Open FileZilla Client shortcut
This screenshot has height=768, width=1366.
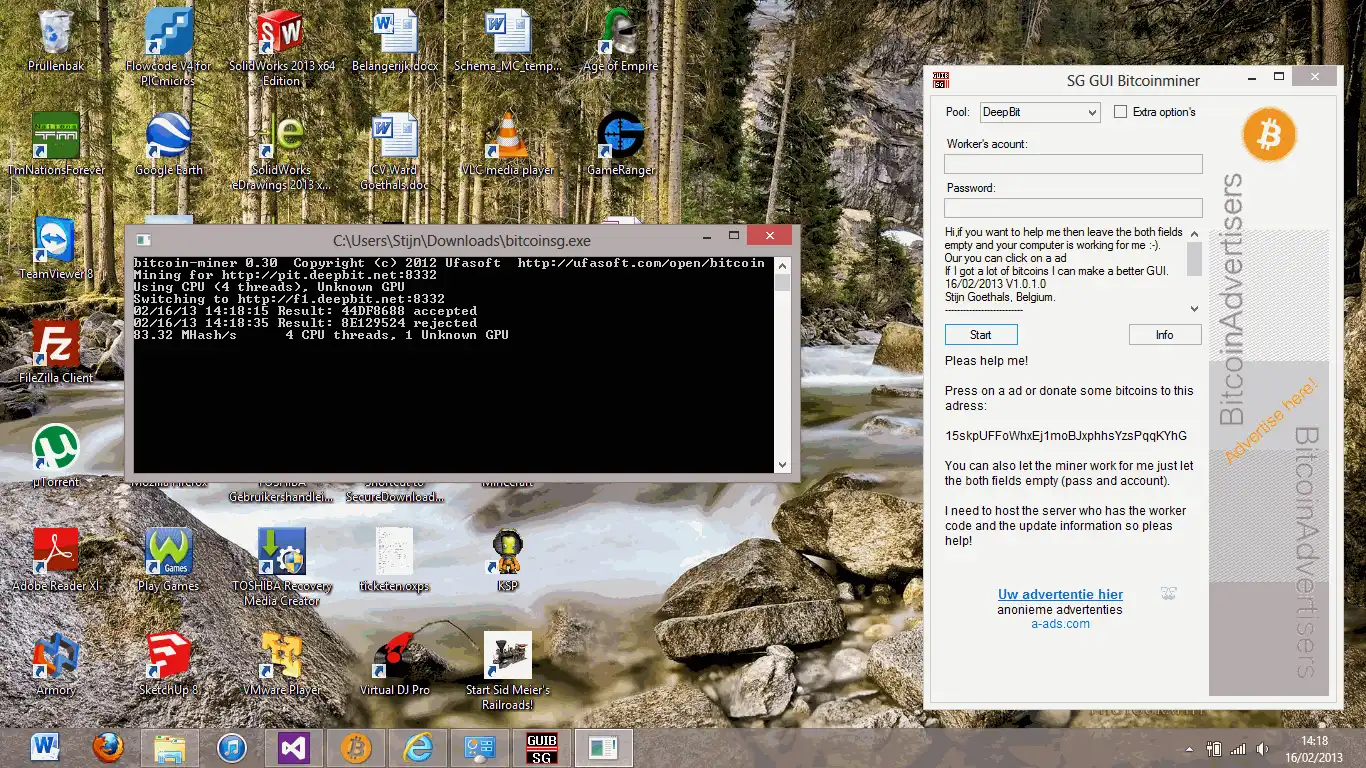[x=56, y=352]
